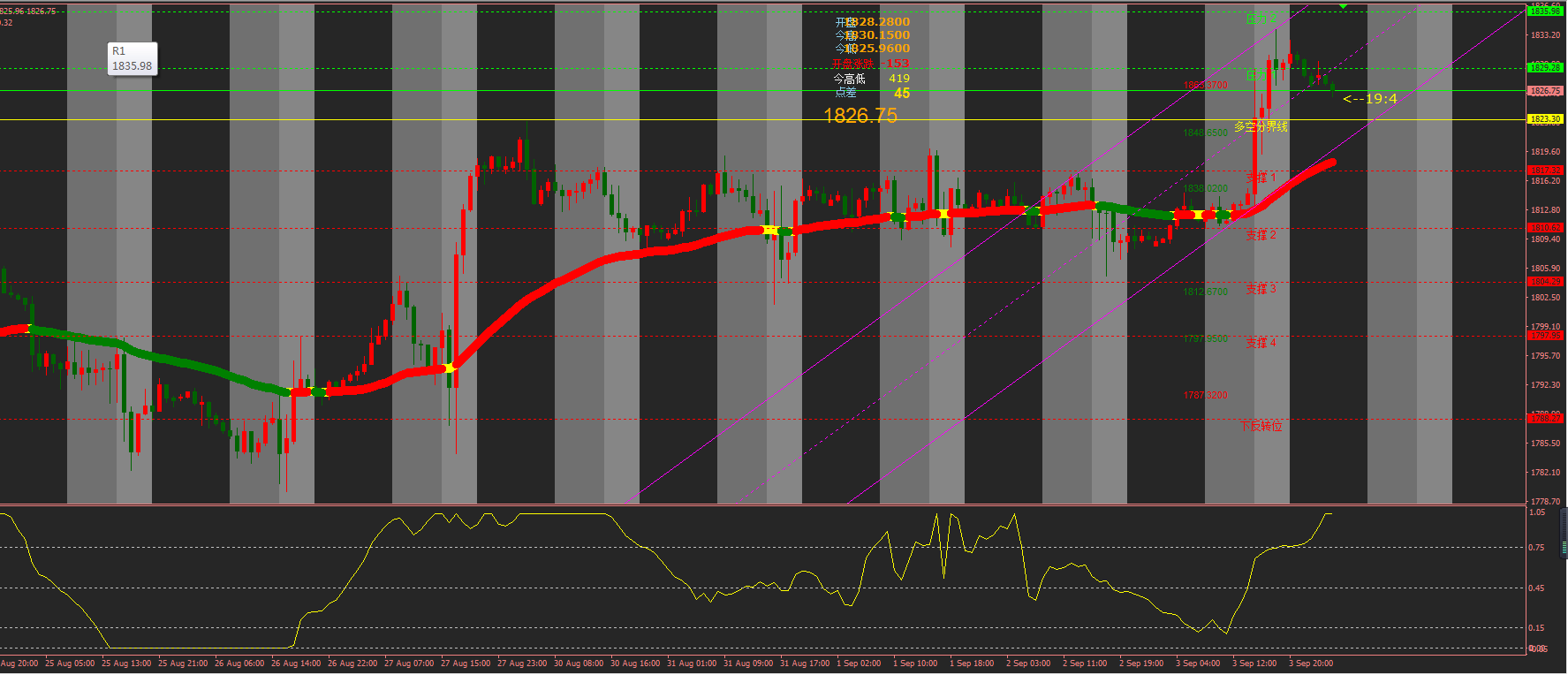1568x675 pixels.
Task: Select the yellow 1823.30 price axis tag
Action: click(1545, 119)
